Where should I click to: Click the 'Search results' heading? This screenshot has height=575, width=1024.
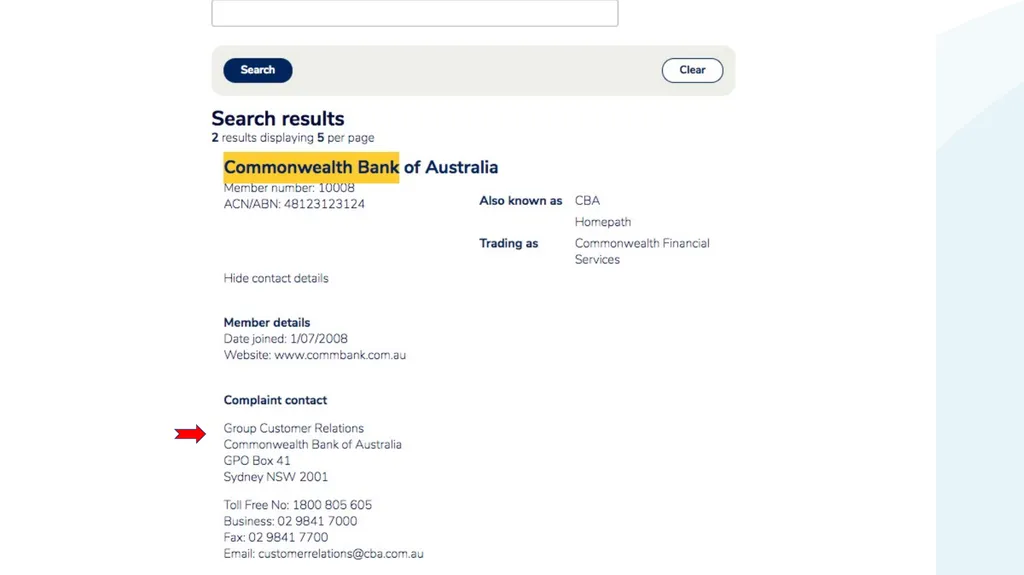(x=278, y=119)
